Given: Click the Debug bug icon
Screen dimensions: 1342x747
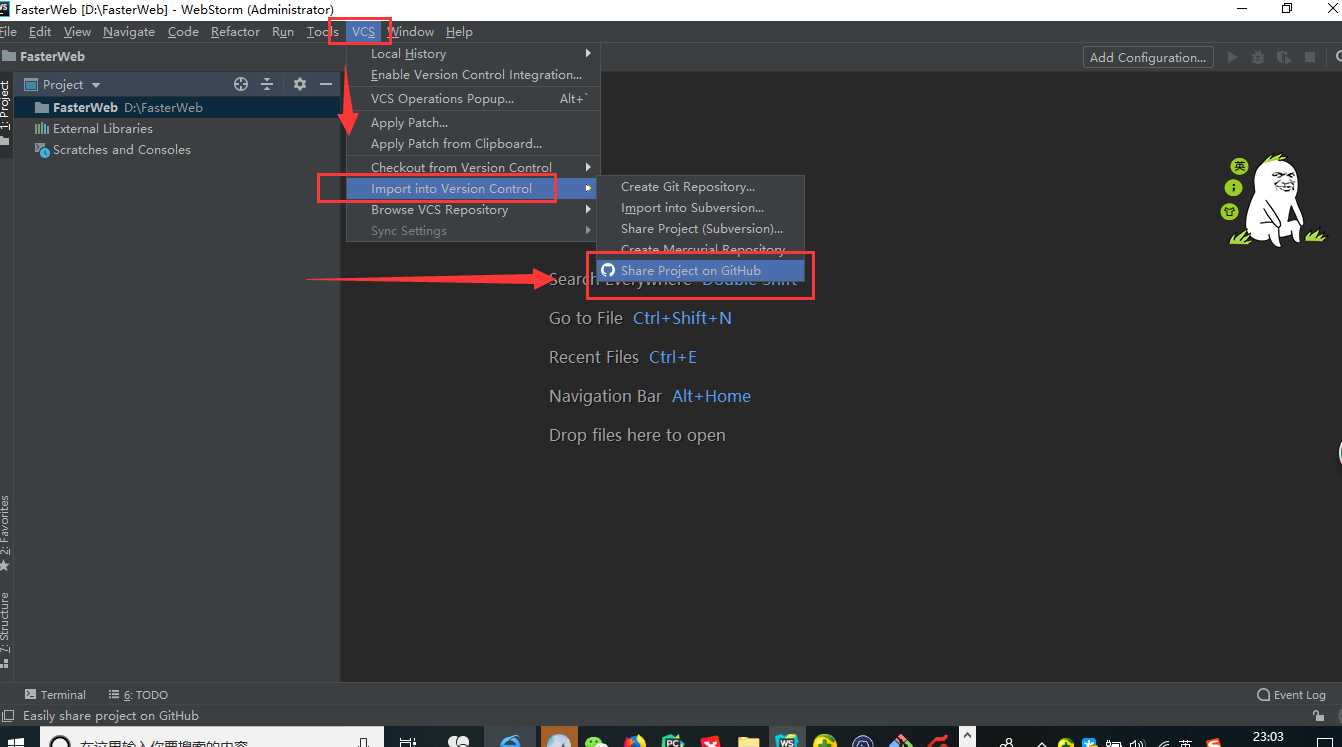Looking at the screenshot, I should (1258, 58).
